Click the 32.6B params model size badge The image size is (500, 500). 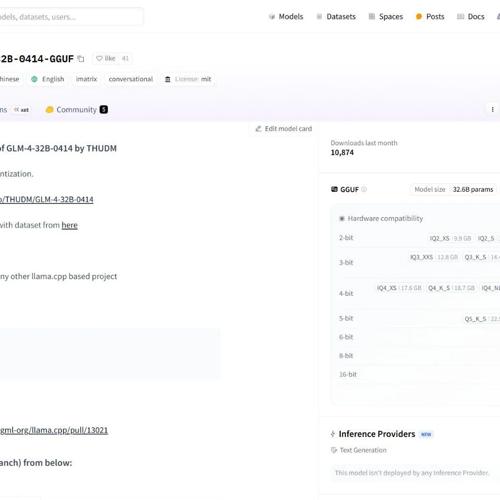tap(473, 189)
